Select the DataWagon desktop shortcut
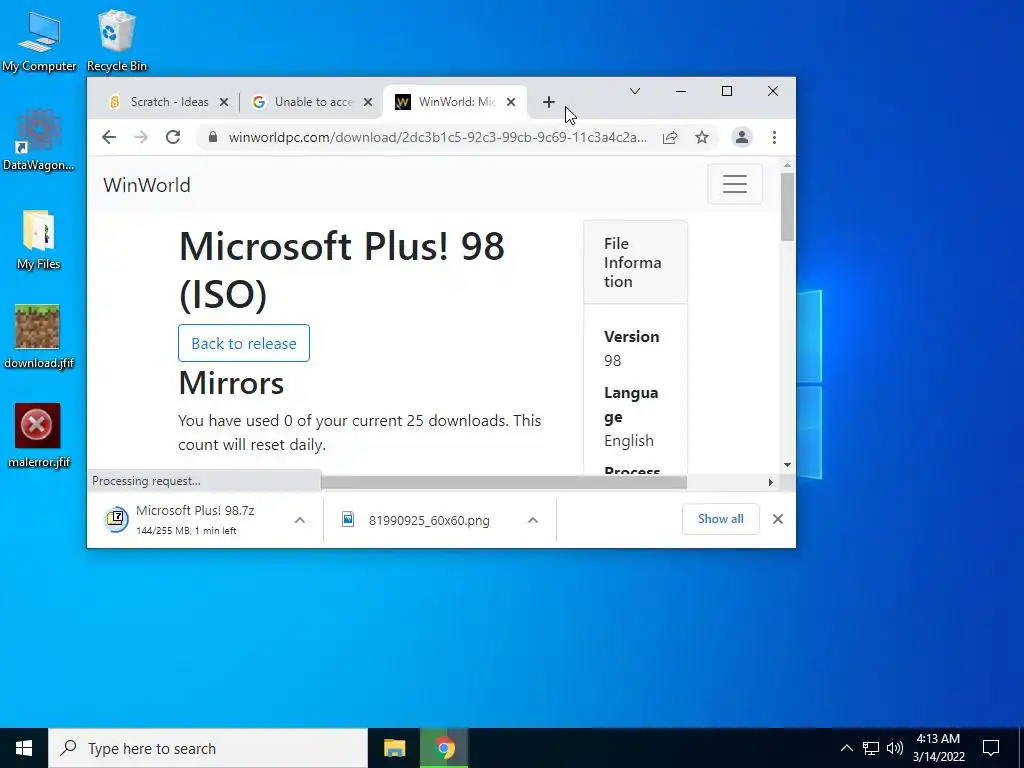 point(39,140)
